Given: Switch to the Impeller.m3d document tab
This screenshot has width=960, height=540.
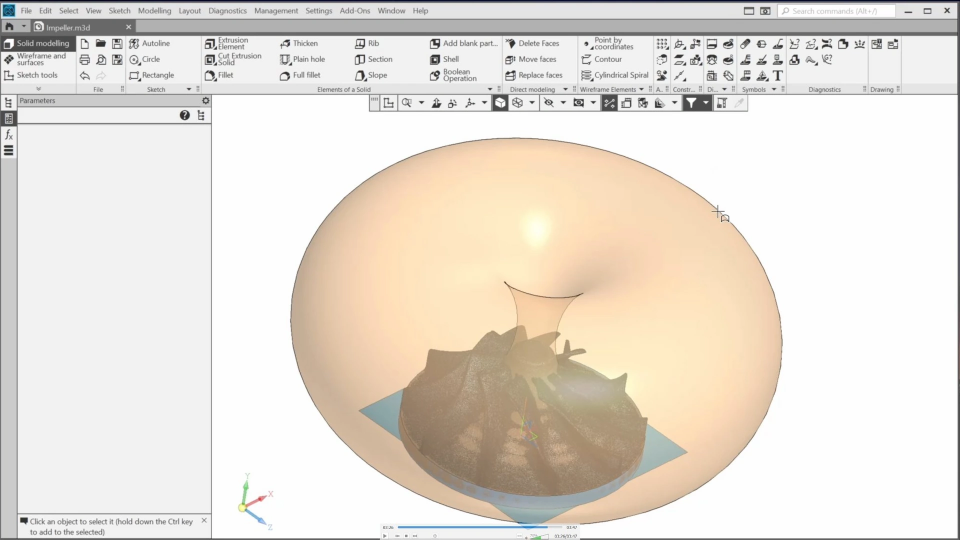Looking at the screenshot, I should (x=80, y=27).
